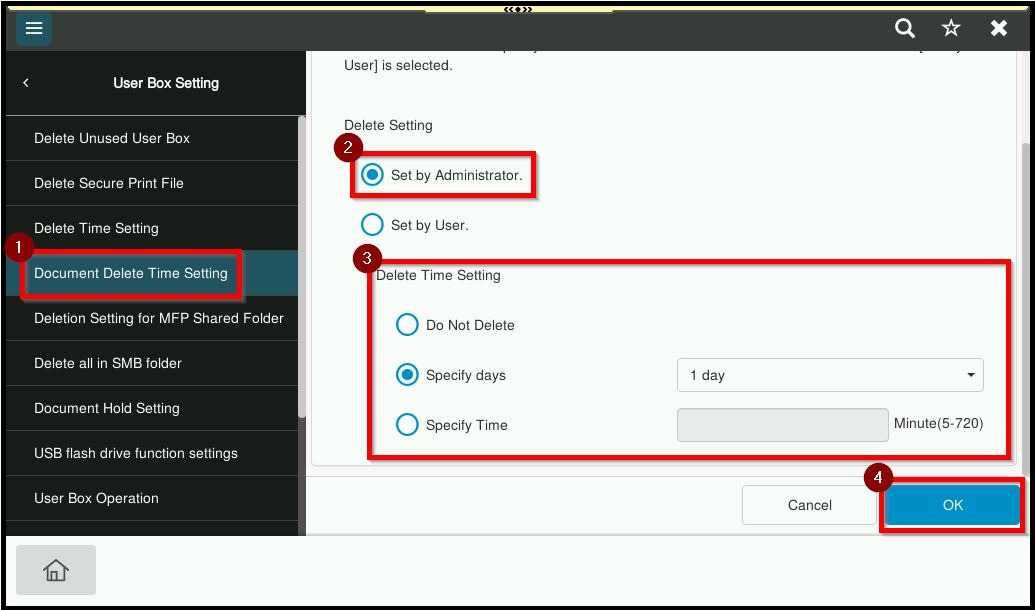The image size is (1035, 610).
Task: Click the OK button
Action: 952,505
